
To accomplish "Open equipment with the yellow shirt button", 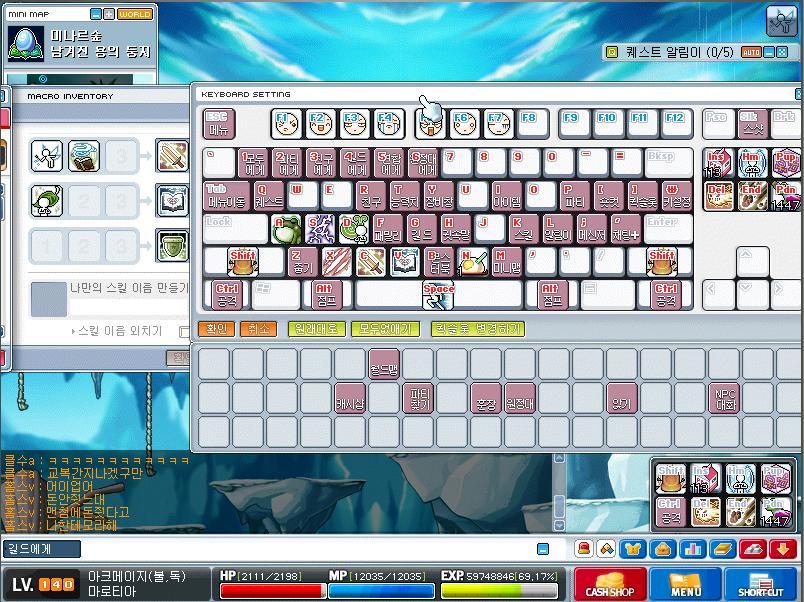I will coord(633,549).
